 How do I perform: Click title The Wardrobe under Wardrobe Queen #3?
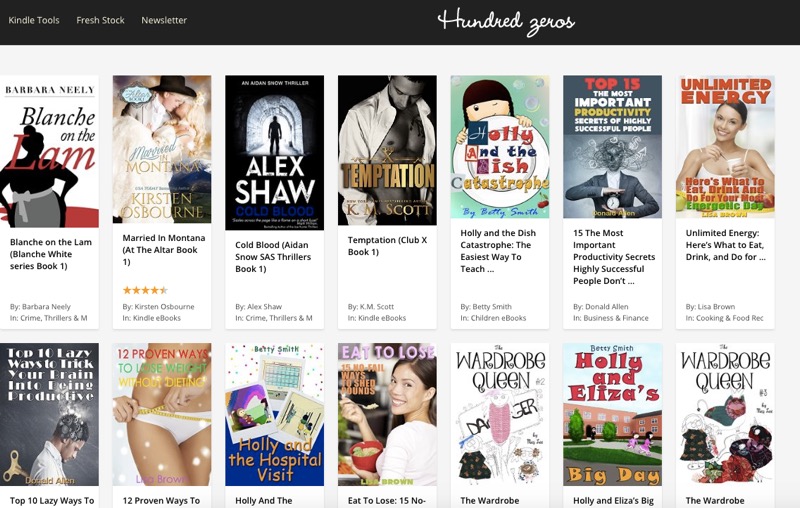[x=715, y=501]
